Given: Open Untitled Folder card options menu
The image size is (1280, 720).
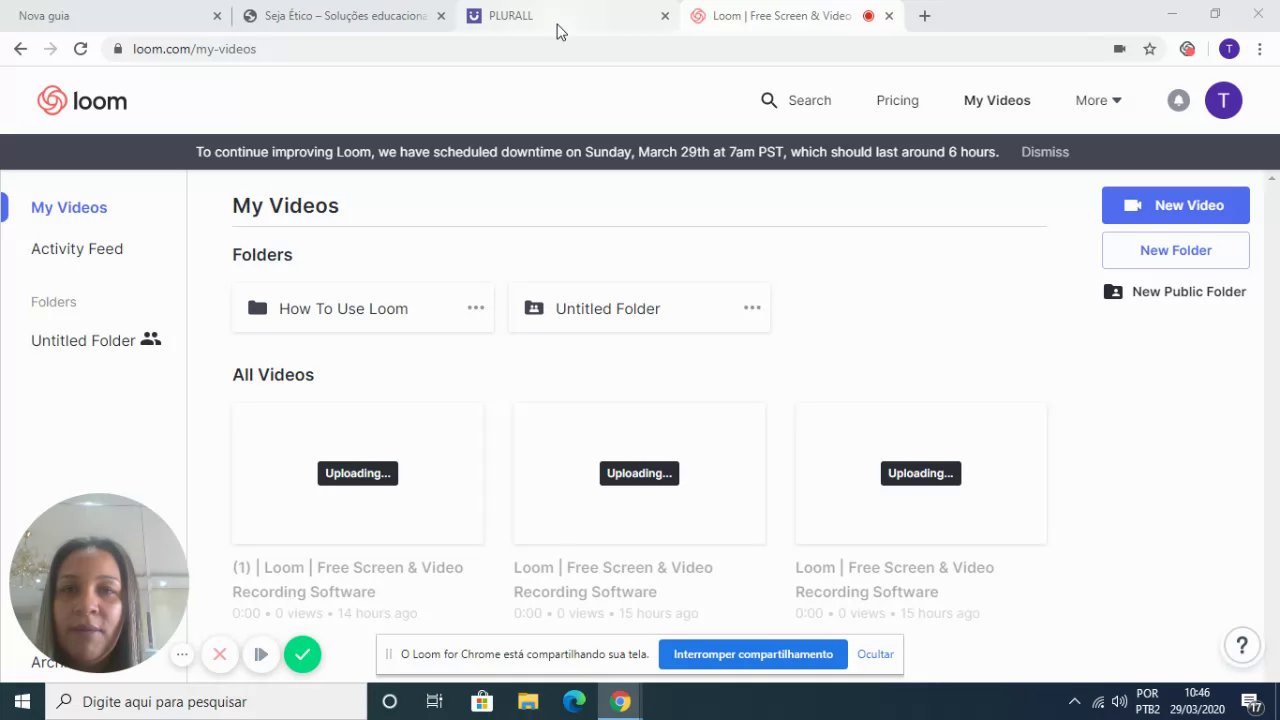Looking at the screenshot, I should (752, 308).
